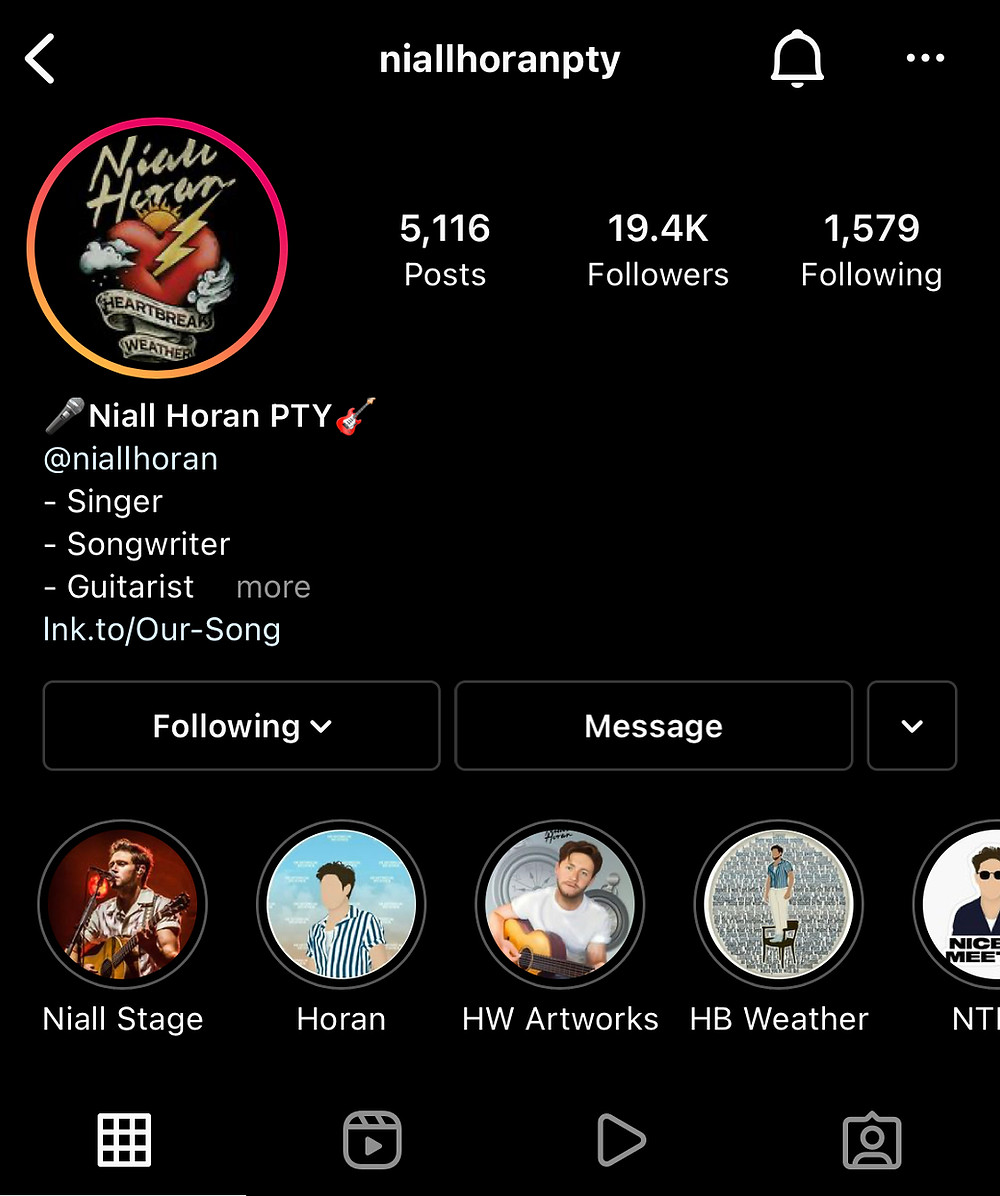View the 1,579 Following list
The width and height of the screenshot is (1000, 1196).
tap(871, 250)
